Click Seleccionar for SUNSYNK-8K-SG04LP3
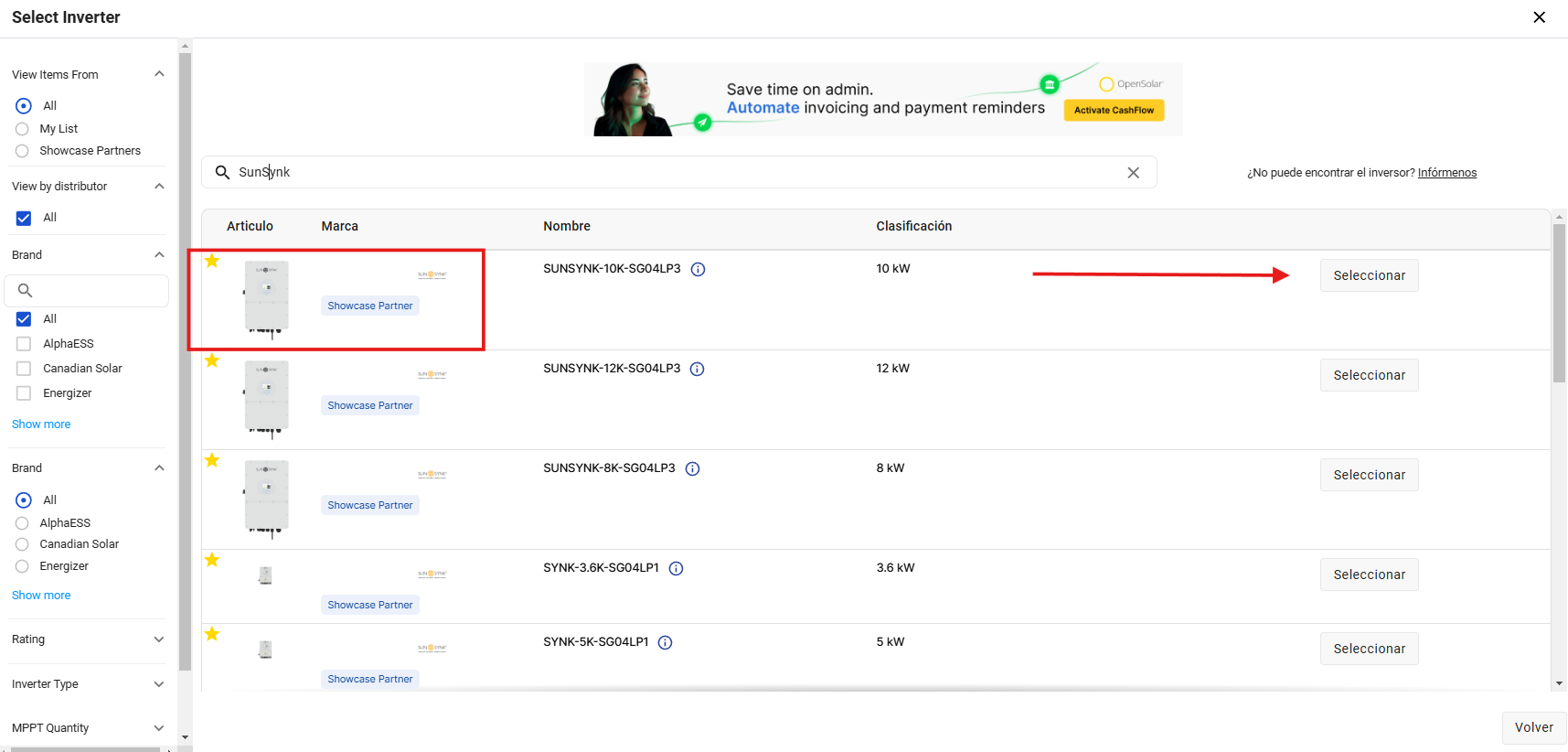Viewport: 1568px width, 752px height. 1369,475
